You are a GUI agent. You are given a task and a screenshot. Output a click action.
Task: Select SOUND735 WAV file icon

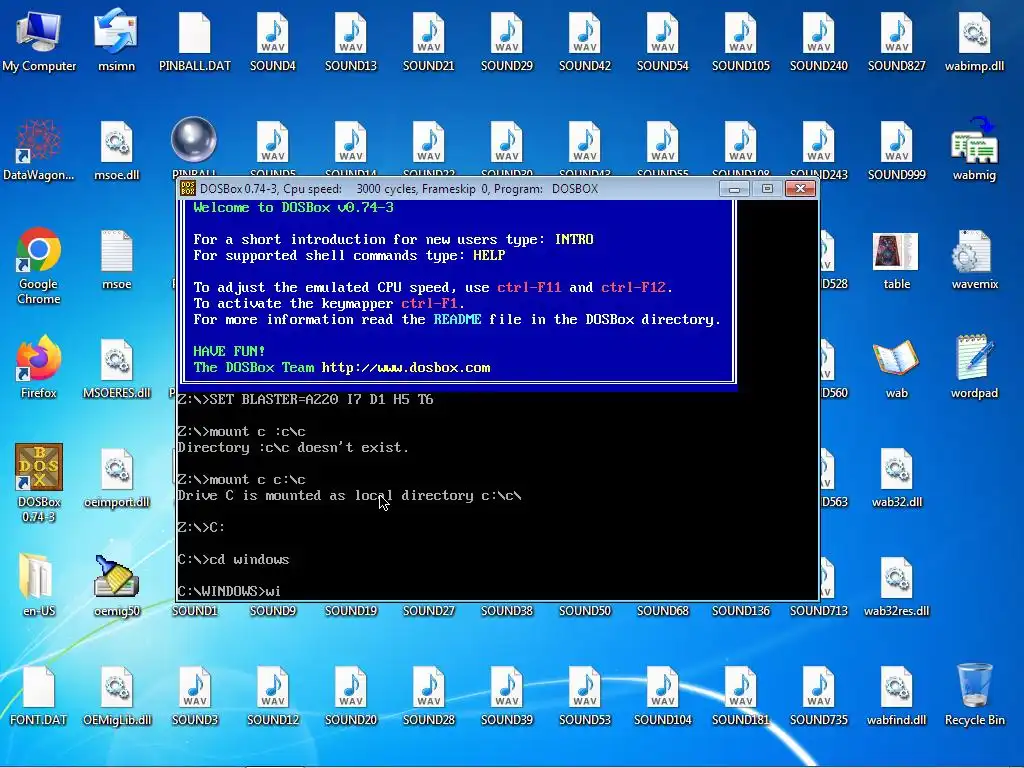coord(818,687)
